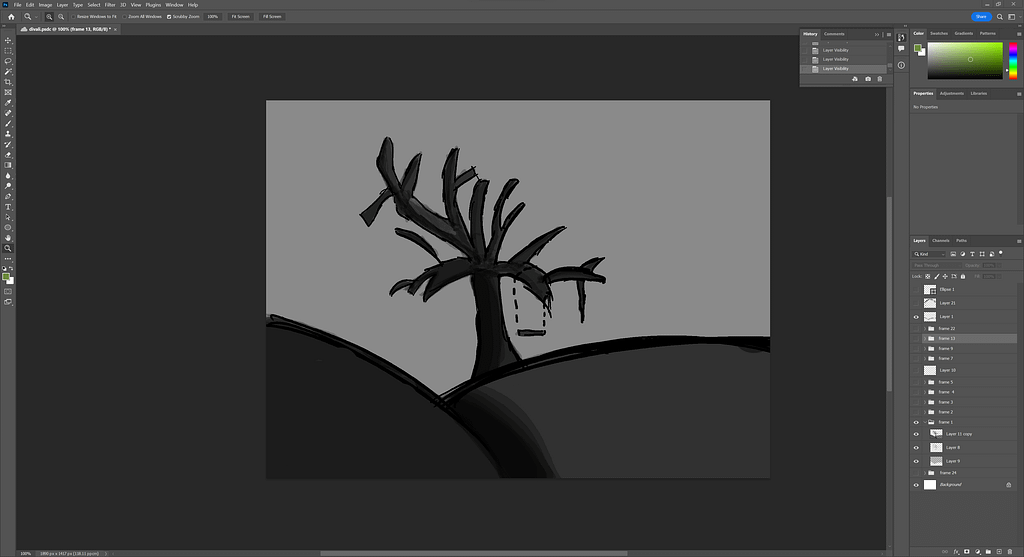Open the Filter menu
1024x557 pixels.
point(110,5)
